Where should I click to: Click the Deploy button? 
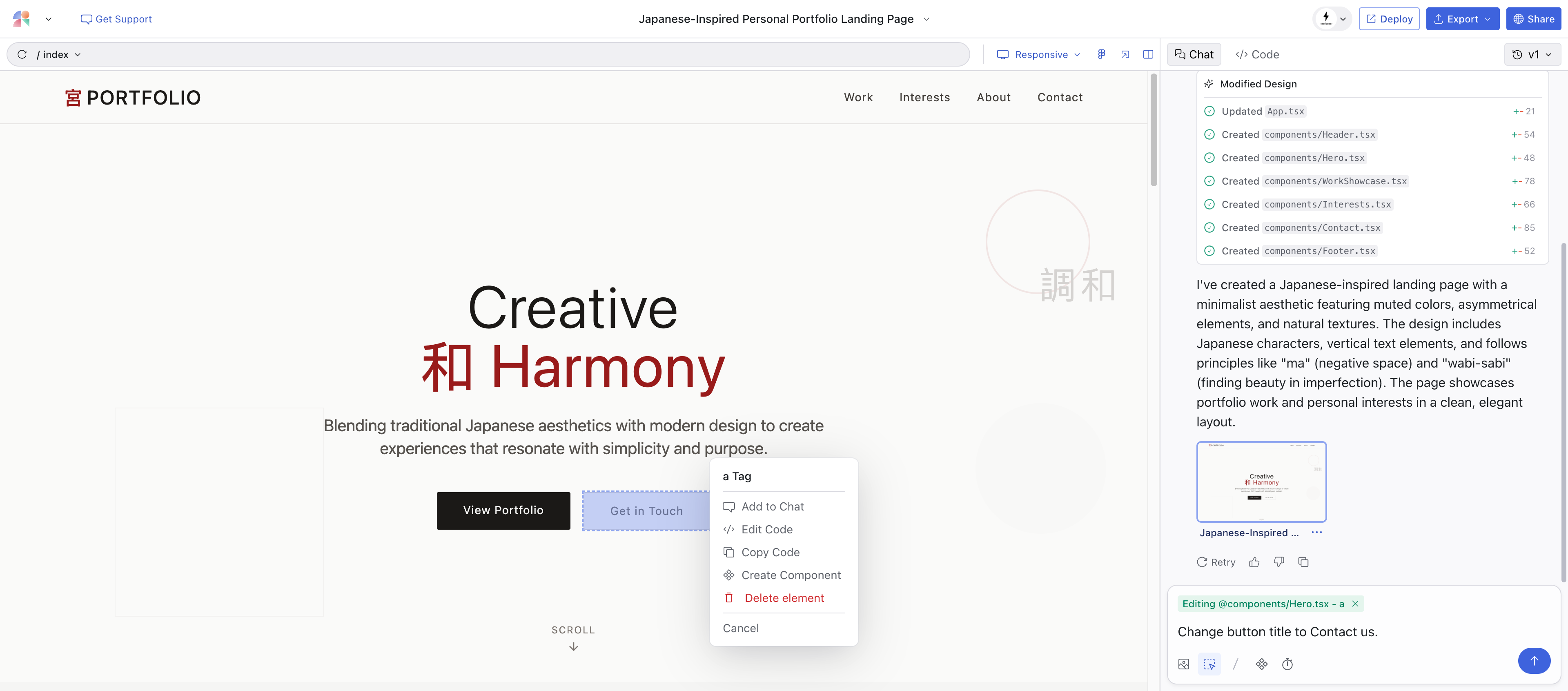(x=1389, y=19)
